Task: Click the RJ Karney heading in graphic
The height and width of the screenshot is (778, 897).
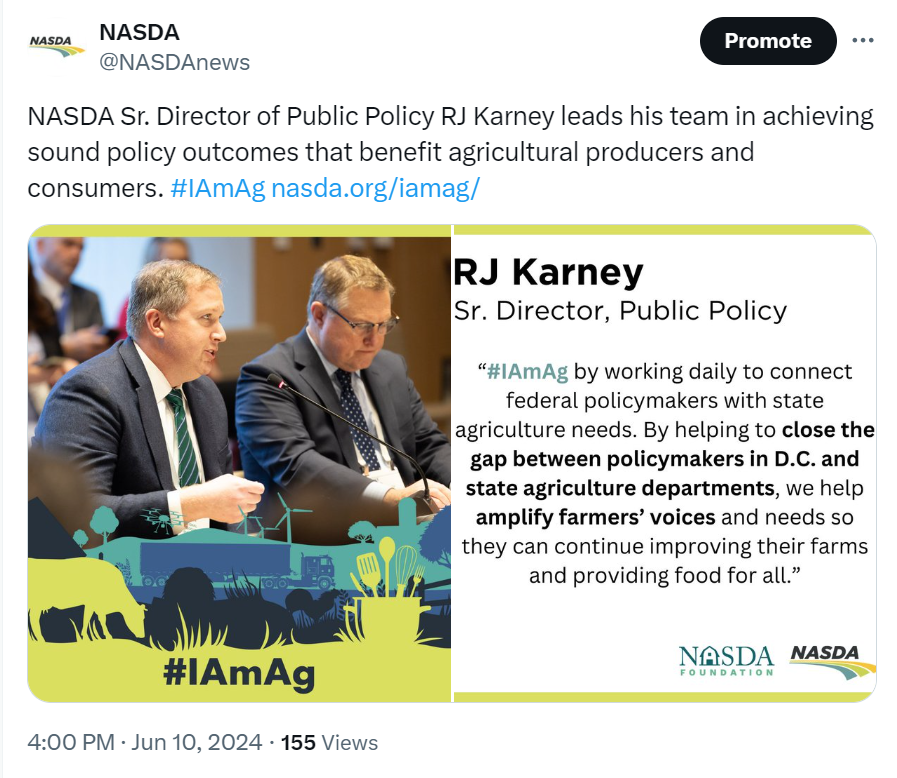Action: coord(548,272)
